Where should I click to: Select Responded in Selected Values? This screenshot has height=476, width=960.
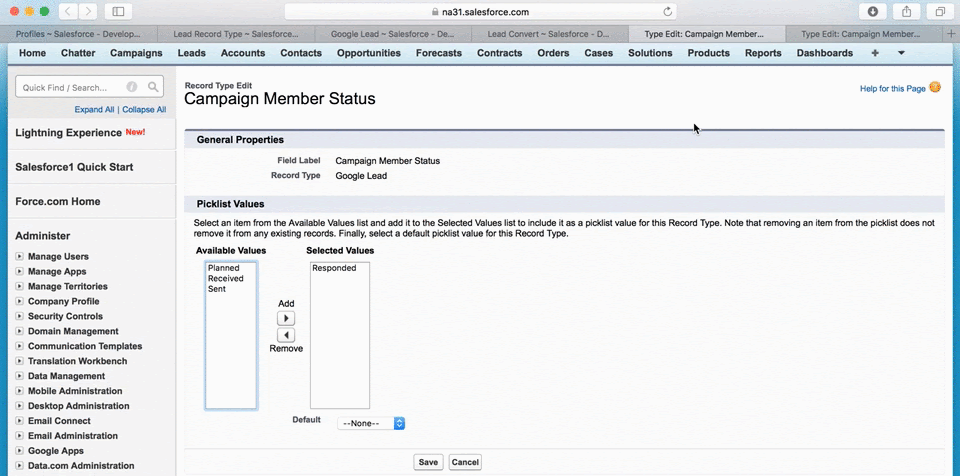[334, 268]
